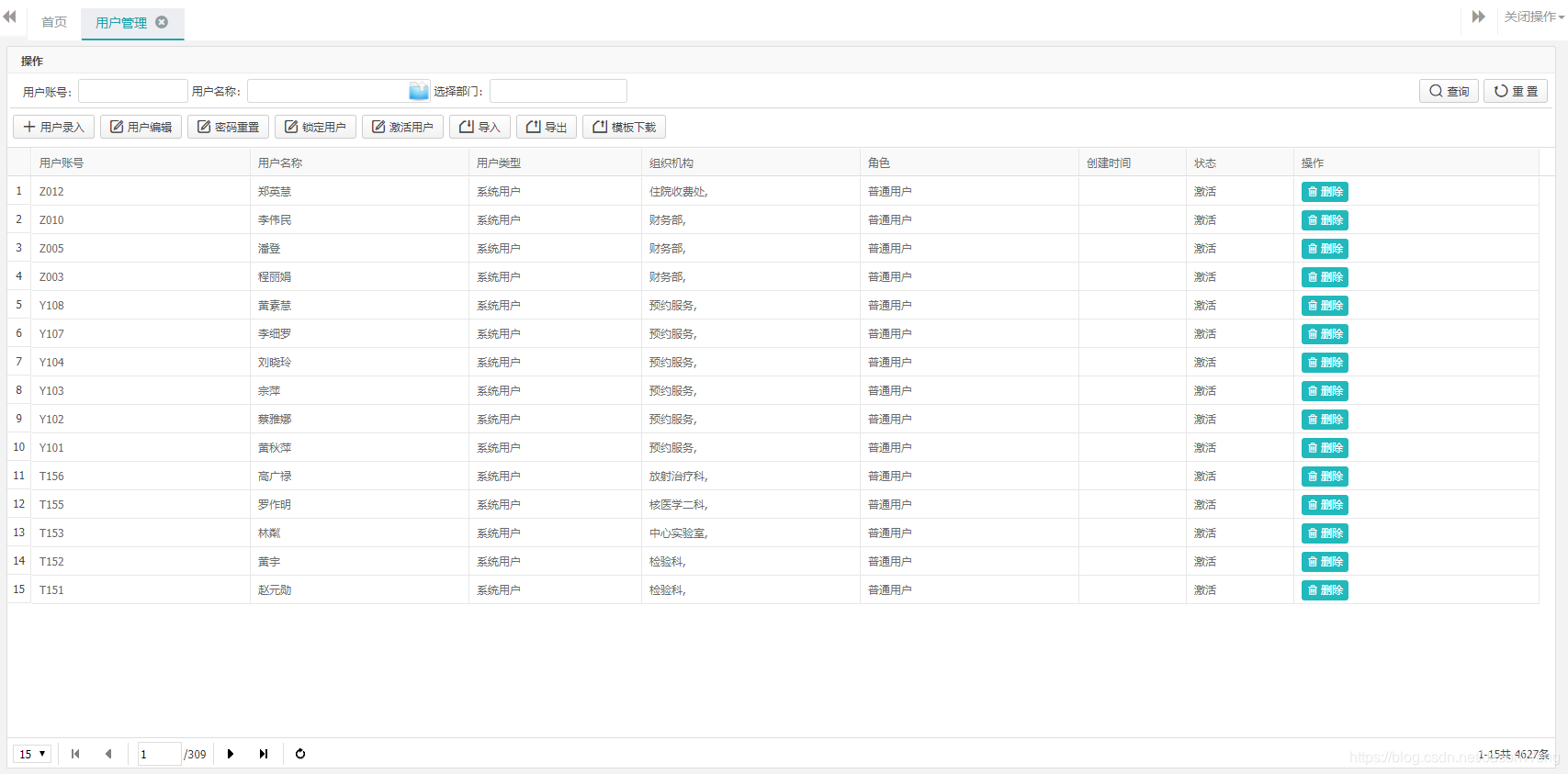The image size is (1568, 774).
Task: Close the 用户管理 tab
Action: [162, 22]
